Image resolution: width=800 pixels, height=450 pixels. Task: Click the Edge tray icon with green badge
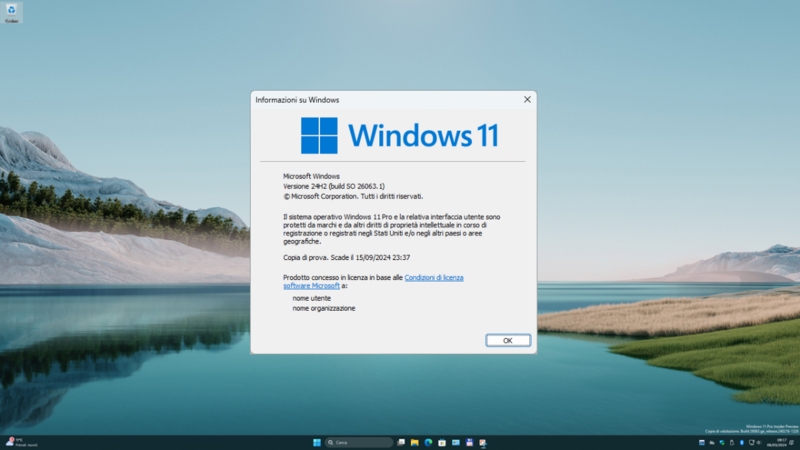point(722,442)
